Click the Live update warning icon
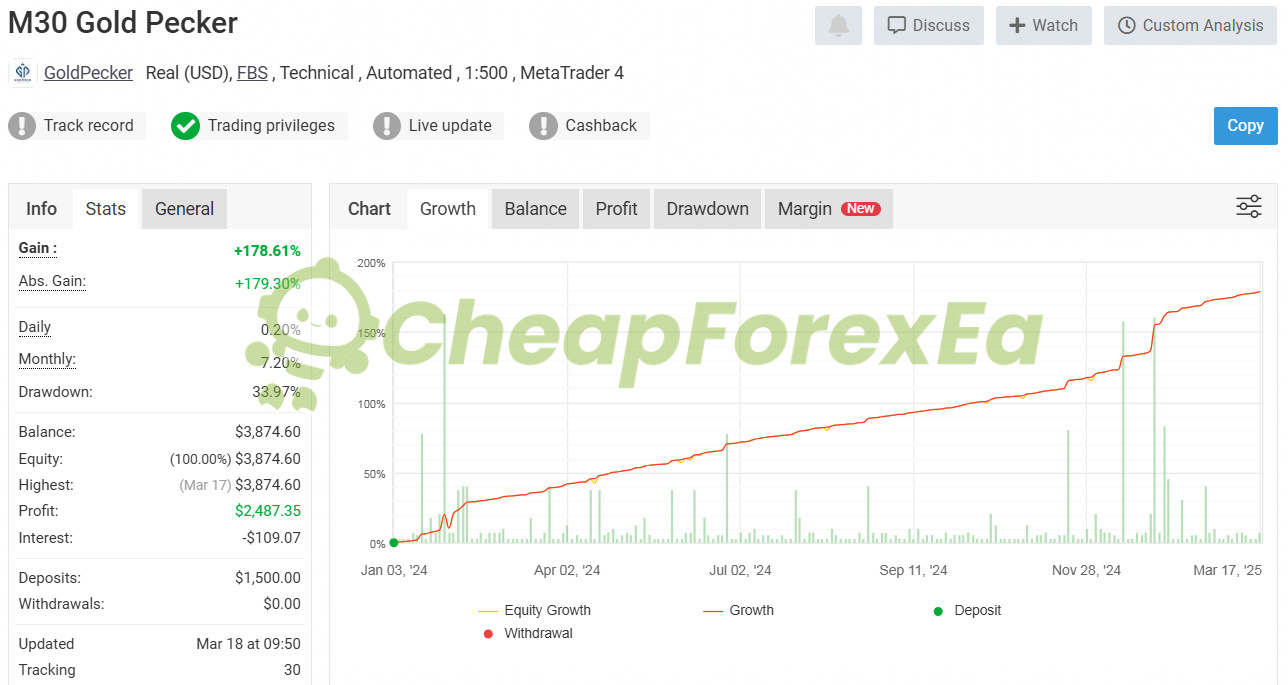1288x685 pixels. (387, 126)
